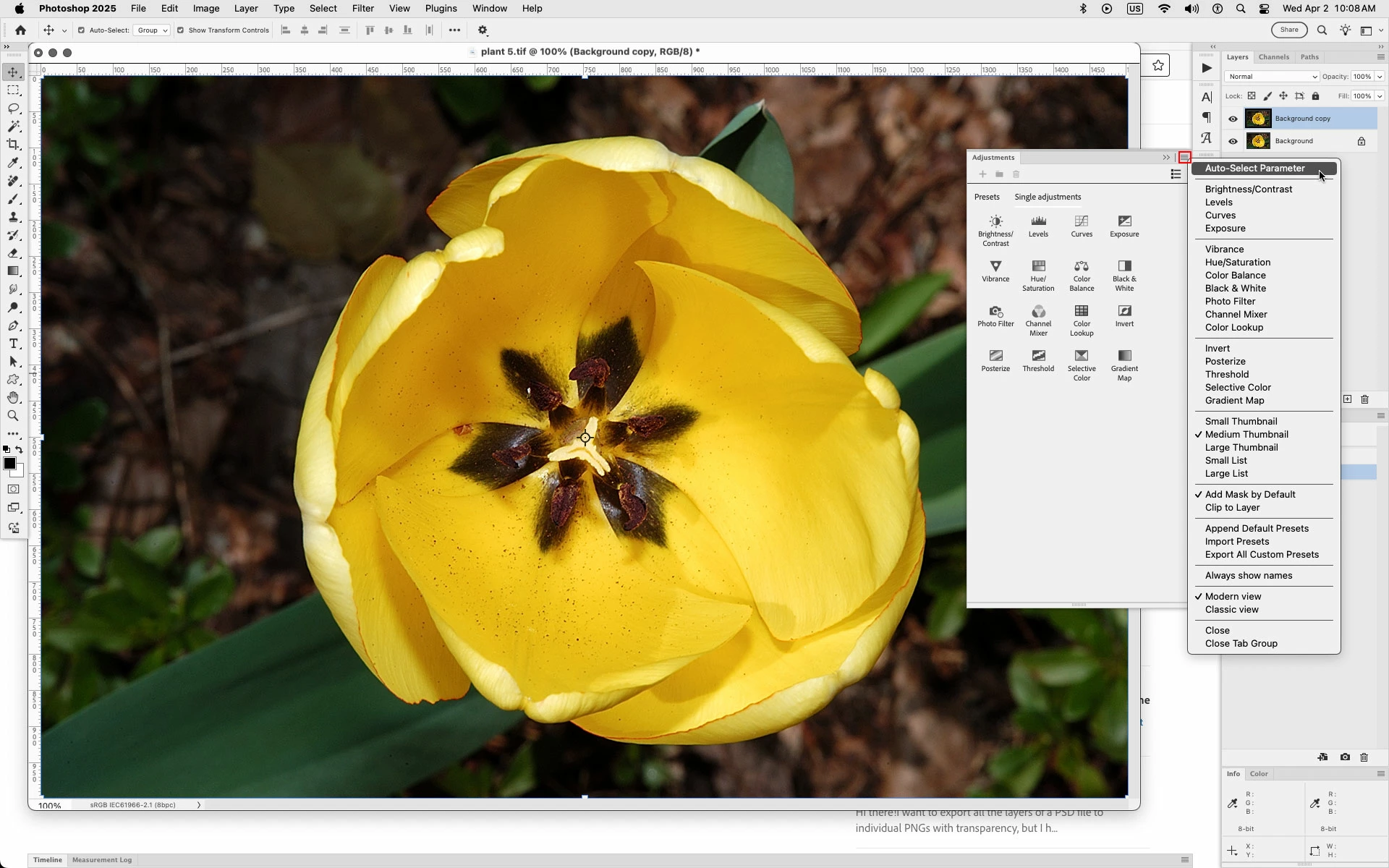This screenshot has width=1389, height=868.
Task: Toggle the Auto-Select checkbox
Action: tap(81, 30)
